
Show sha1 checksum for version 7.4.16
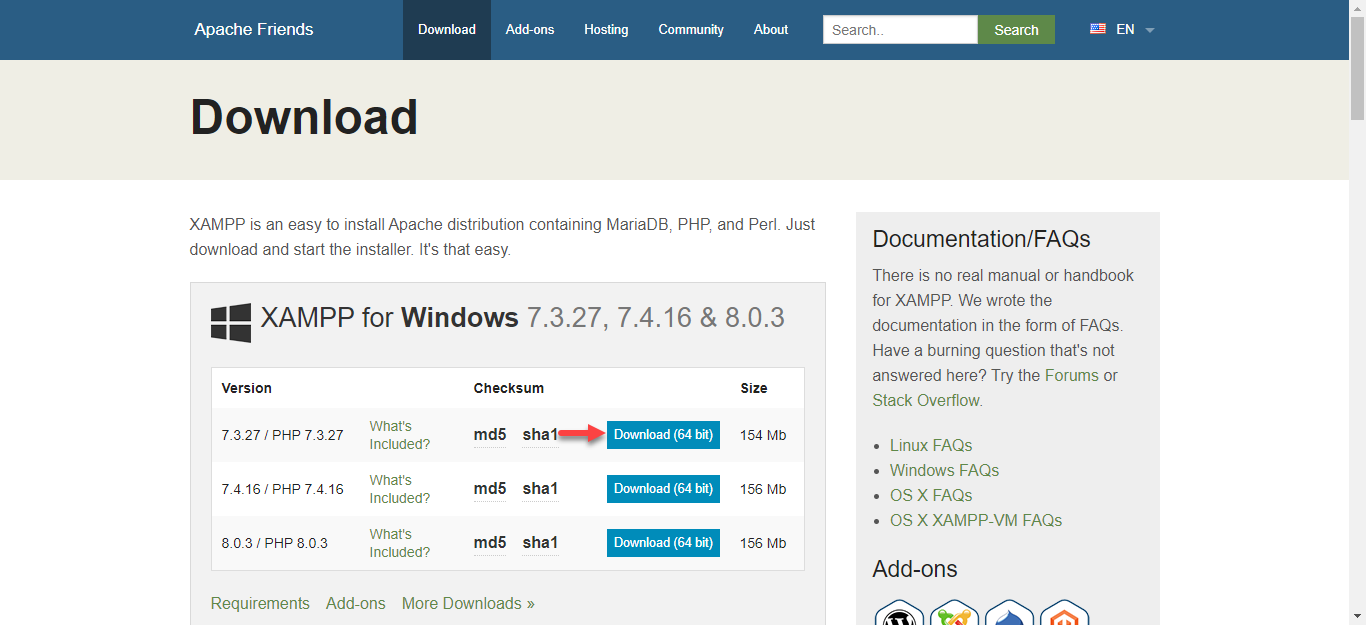click(540, 489)
